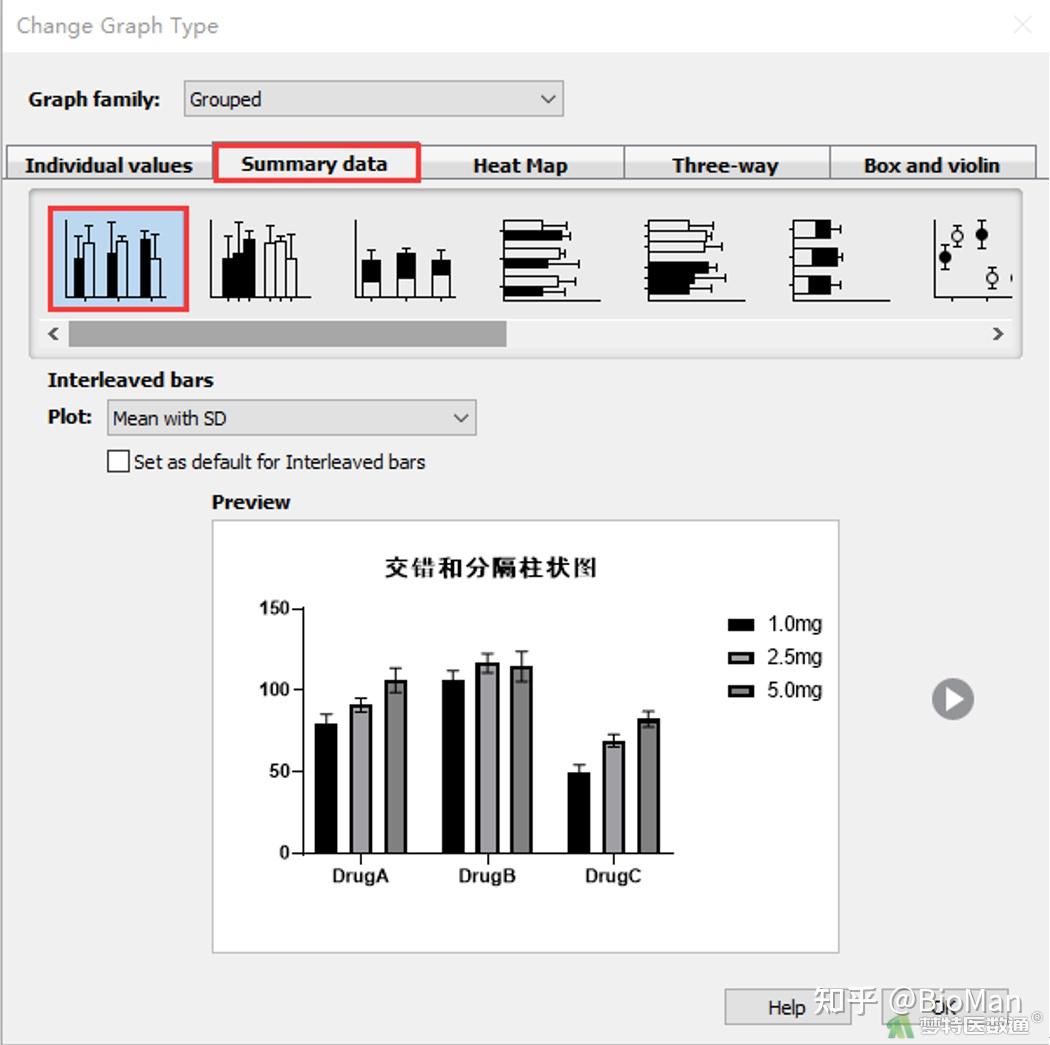This screenshot has height=1045, width=1050.
Task: Choose the horizontal separated bars icon
Action: (x=695, y=259)
